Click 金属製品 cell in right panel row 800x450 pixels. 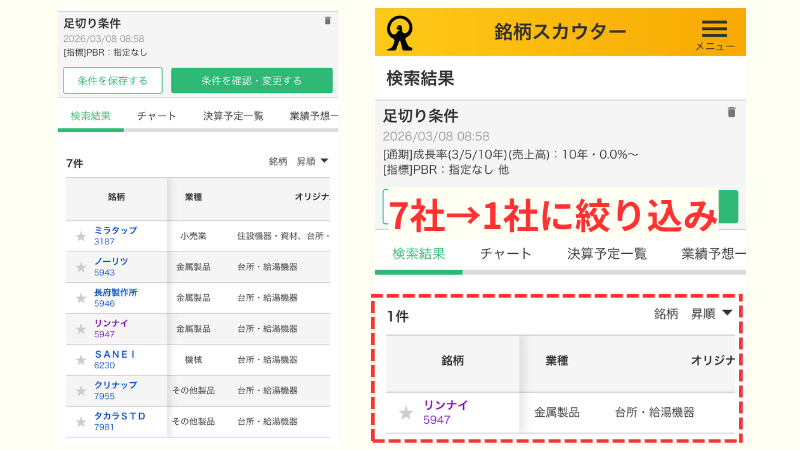(557, 412)
